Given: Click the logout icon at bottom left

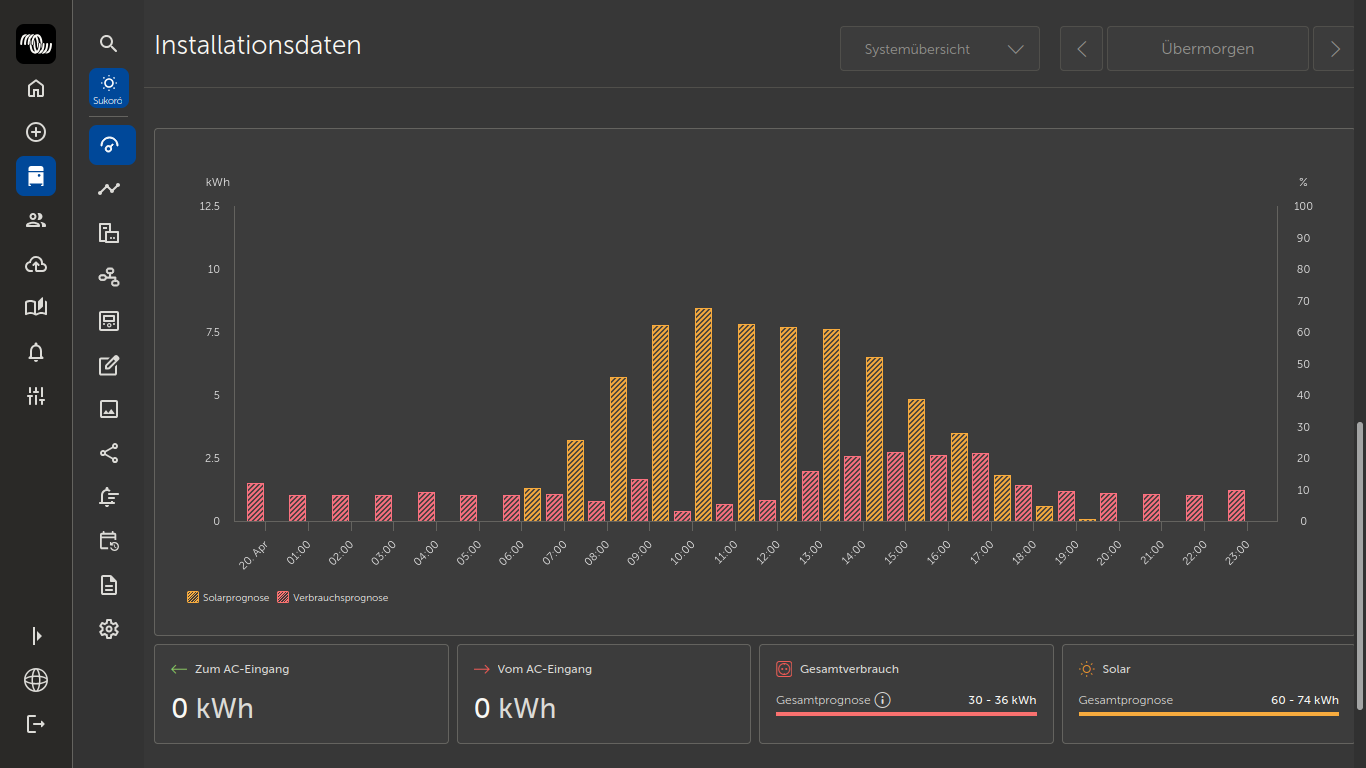Looking at the screenshot, I should (x=36, y=724).
